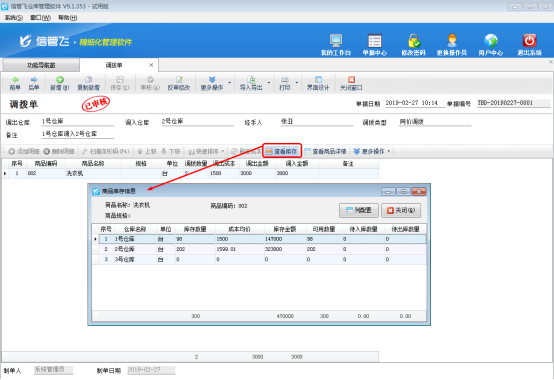Open 用户中心 globe icon
The image size is (554, 380).
(491, 41)
